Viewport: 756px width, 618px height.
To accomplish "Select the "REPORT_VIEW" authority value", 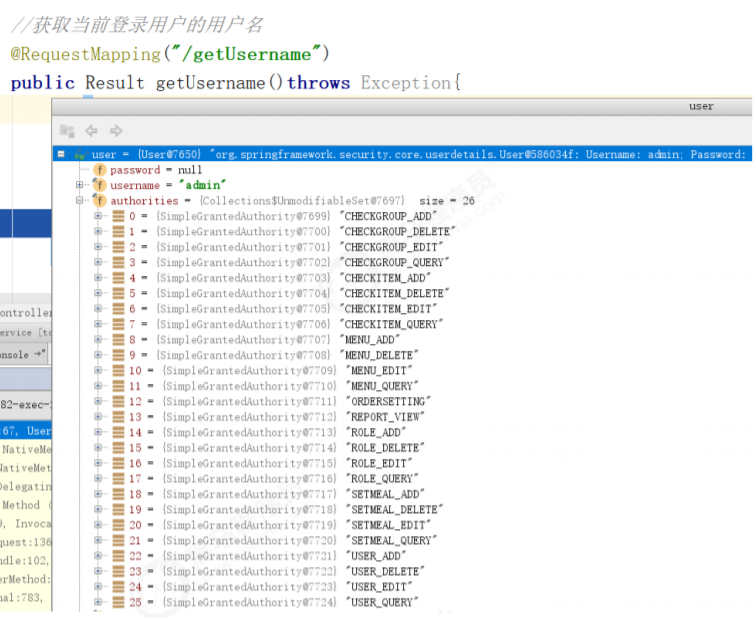I will point(385,416).
